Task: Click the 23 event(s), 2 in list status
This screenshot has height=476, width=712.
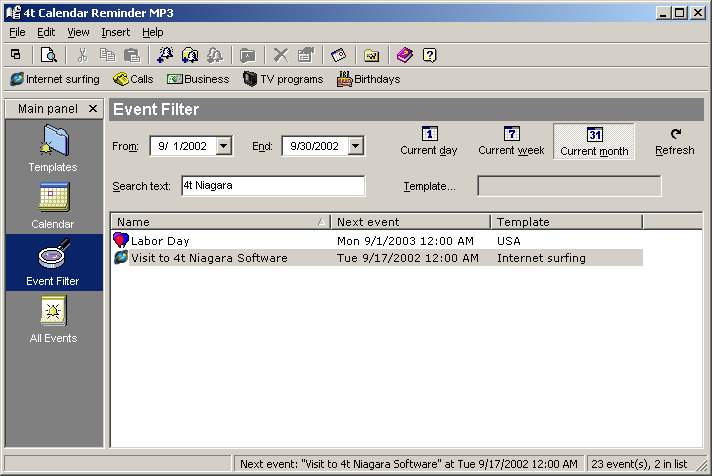Action: 639,464
